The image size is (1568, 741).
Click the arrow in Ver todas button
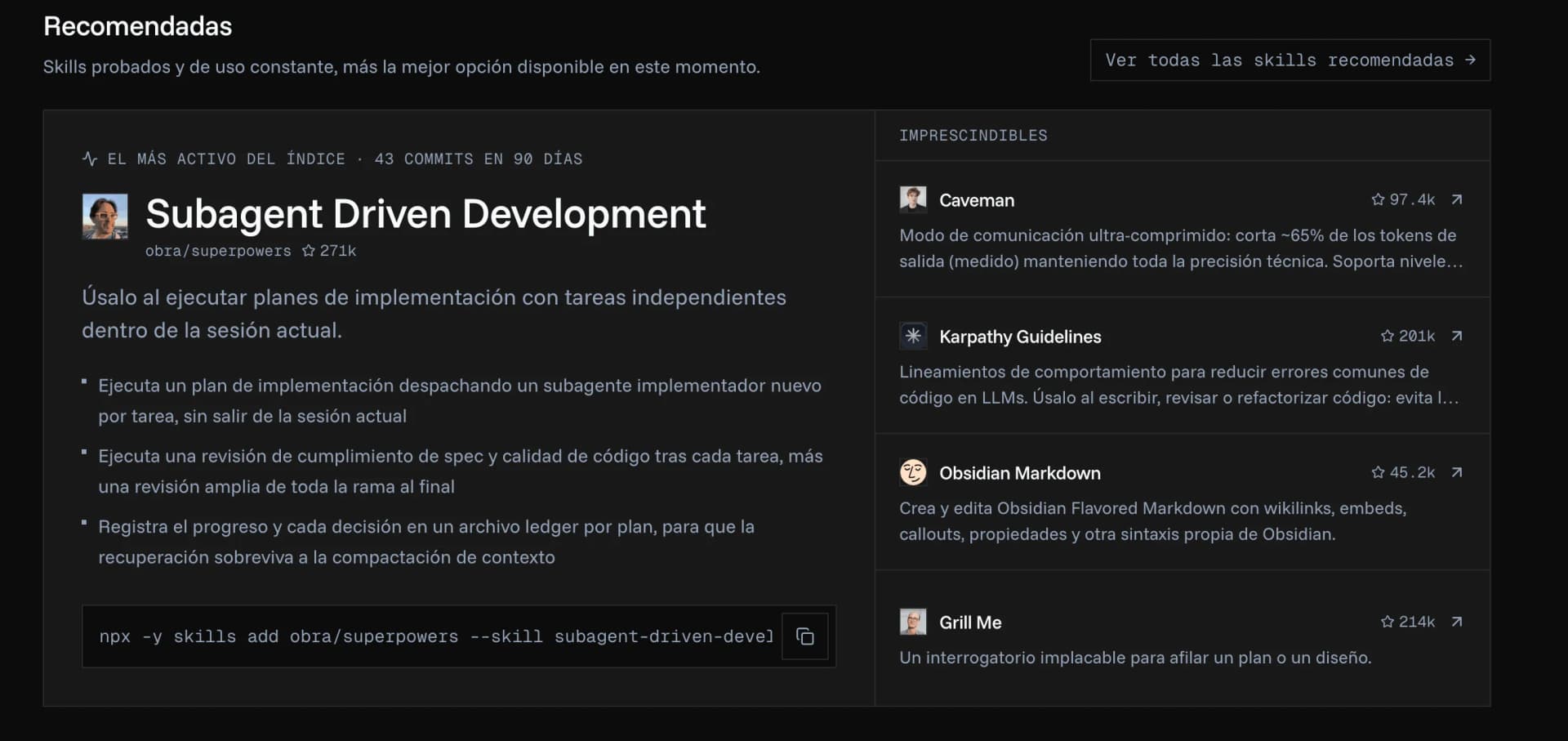(1470, 60)
